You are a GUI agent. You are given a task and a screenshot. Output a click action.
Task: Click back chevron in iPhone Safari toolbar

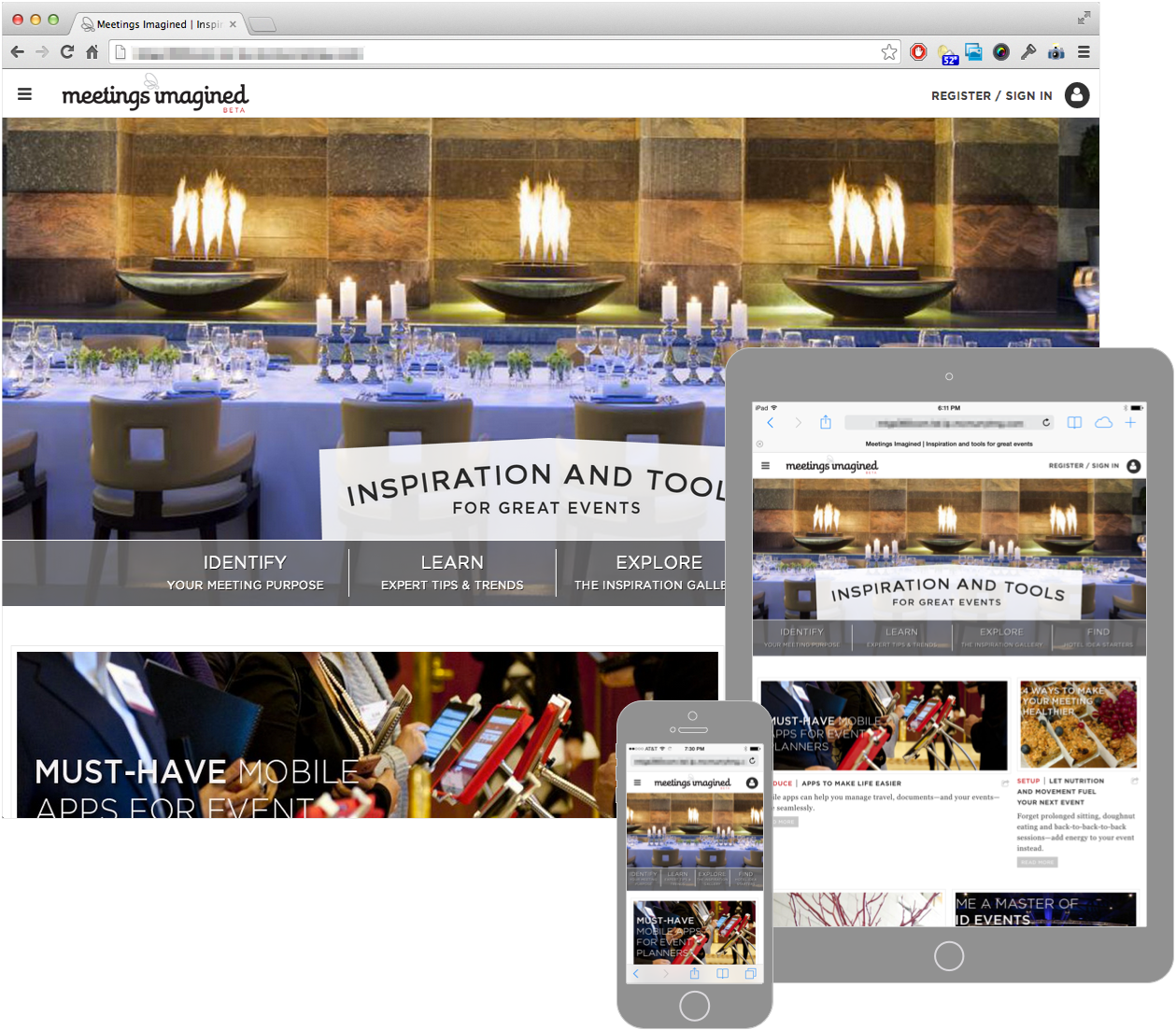tap(636, 974)
